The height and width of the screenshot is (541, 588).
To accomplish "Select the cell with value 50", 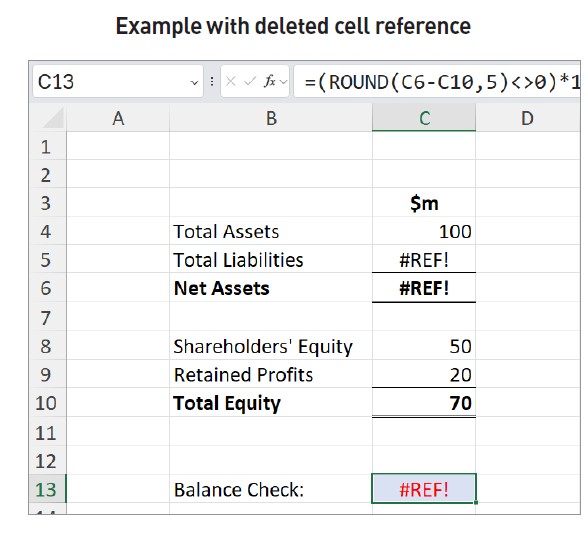I will (424, 346).
